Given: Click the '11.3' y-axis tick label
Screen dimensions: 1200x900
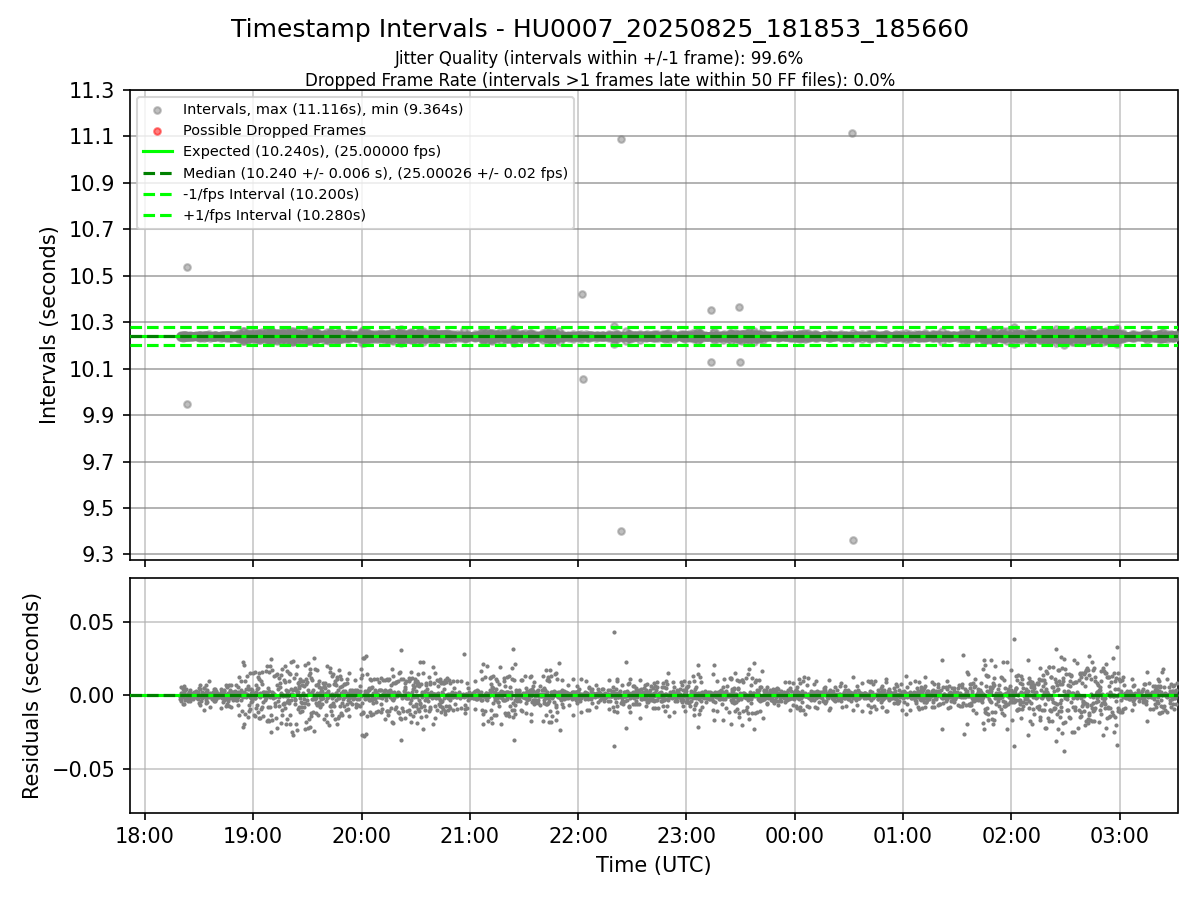Looking at the screenshot, I should pyautogui.click(x=92, y=91).
